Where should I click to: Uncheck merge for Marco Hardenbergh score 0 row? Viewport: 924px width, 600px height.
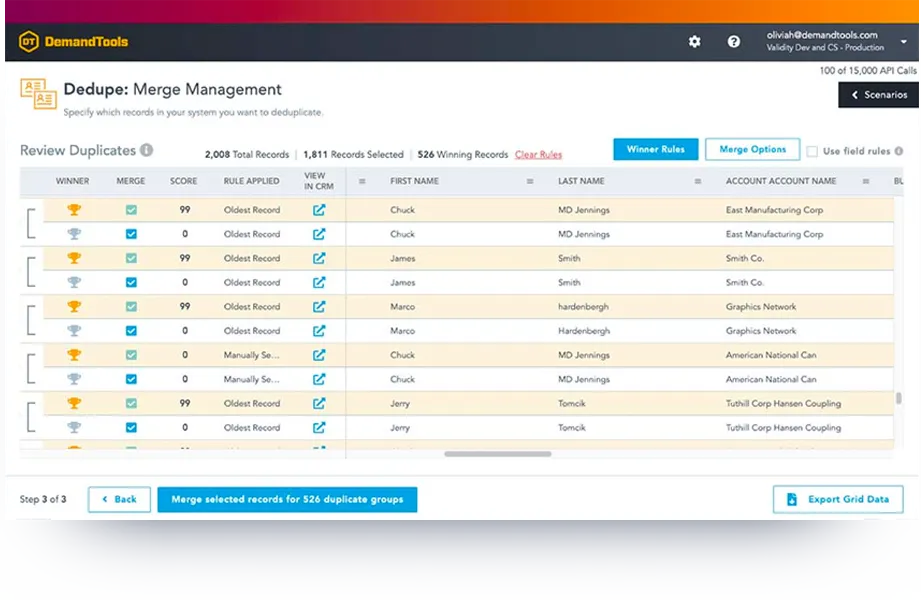coord(131,331)
